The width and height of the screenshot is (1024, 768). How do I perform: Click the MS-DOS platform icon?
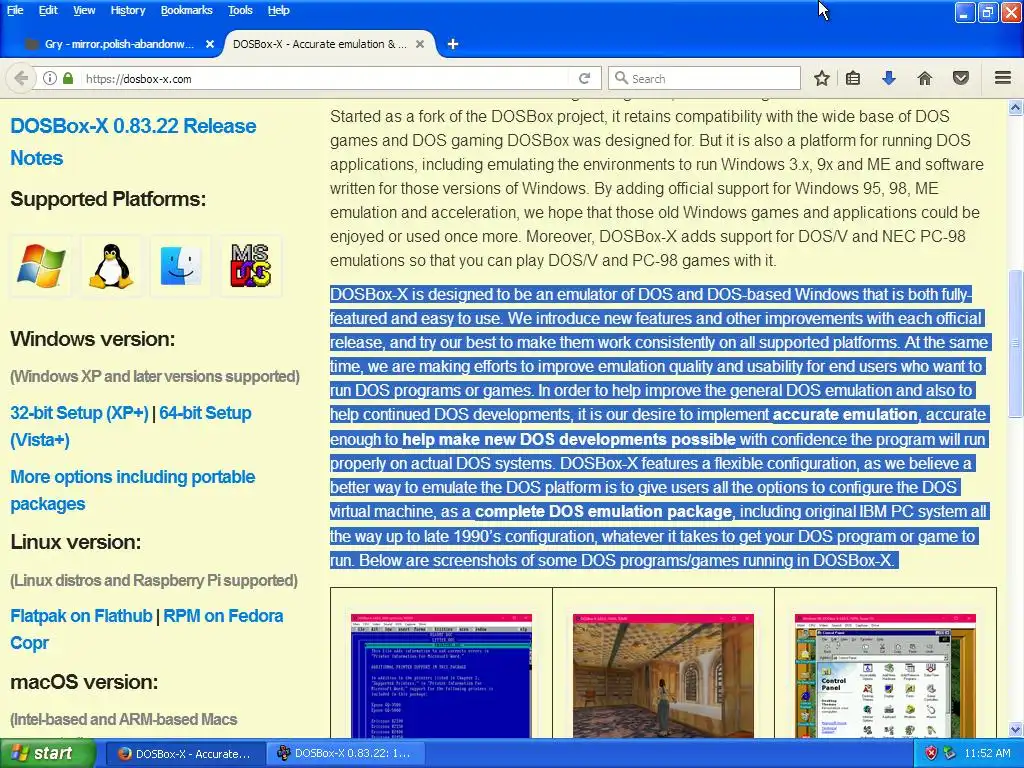[251, 266]
